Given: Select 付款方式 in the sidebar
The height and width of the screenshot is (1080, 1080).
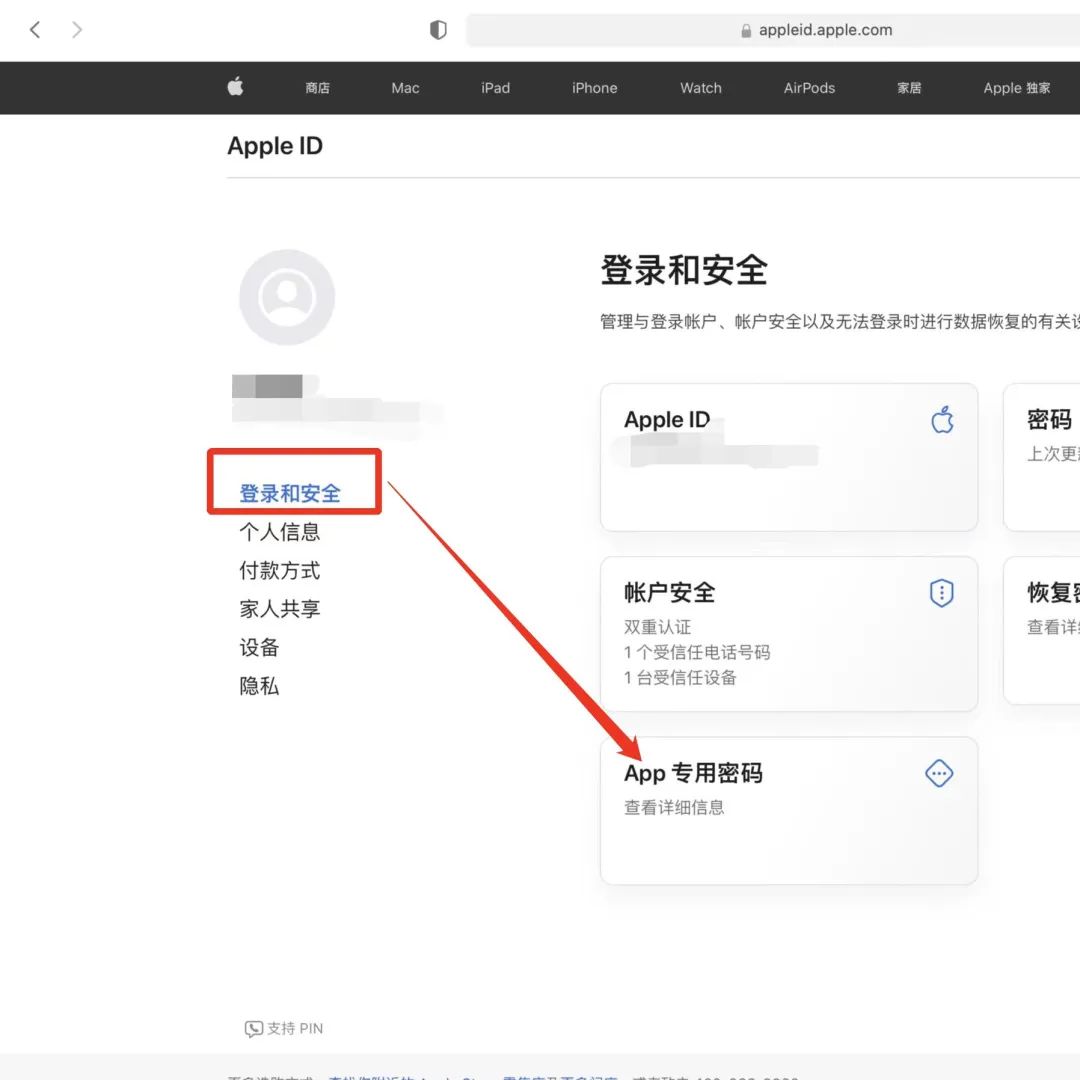Looking at the screenshot, I should coord(280,570).
